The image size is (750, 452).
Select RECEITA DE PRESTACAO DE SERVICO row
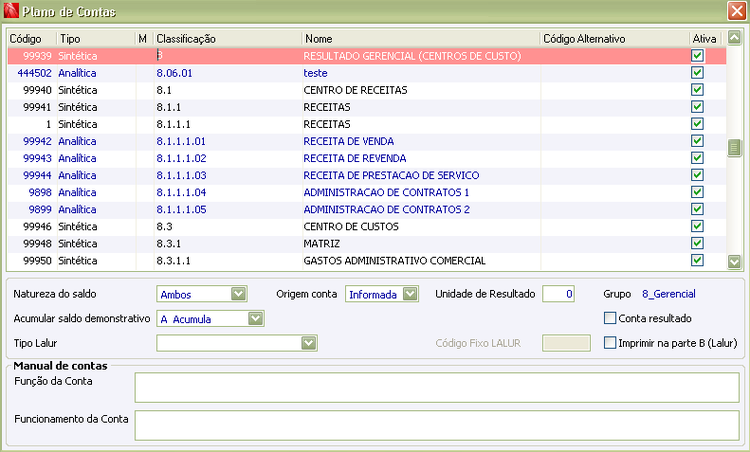pyautogui.click(x=366, y=175)
